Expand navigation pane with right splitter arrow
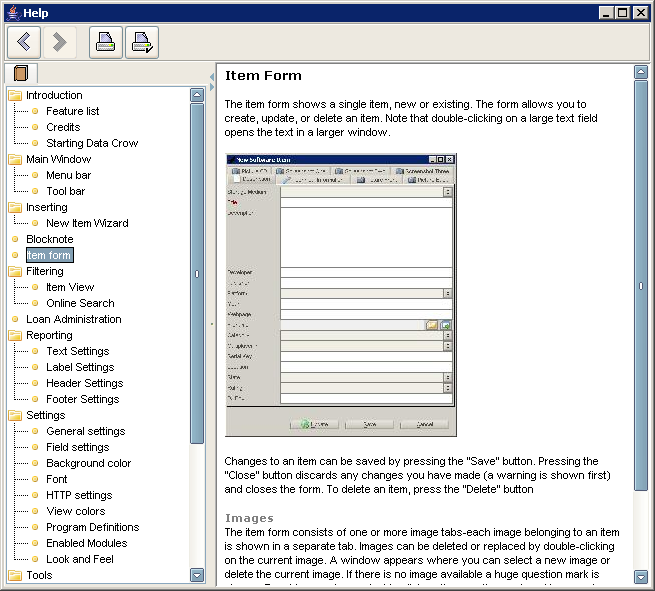Image resolution: width=655 pixels, height=591 pixels. (212, 87)
